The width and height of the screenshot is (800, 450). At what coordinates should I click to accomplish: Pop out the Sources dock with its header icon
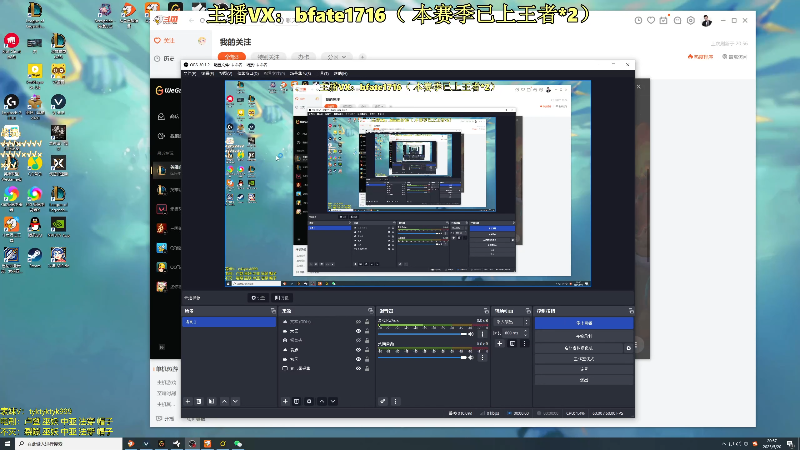click(x=370, y=311)
